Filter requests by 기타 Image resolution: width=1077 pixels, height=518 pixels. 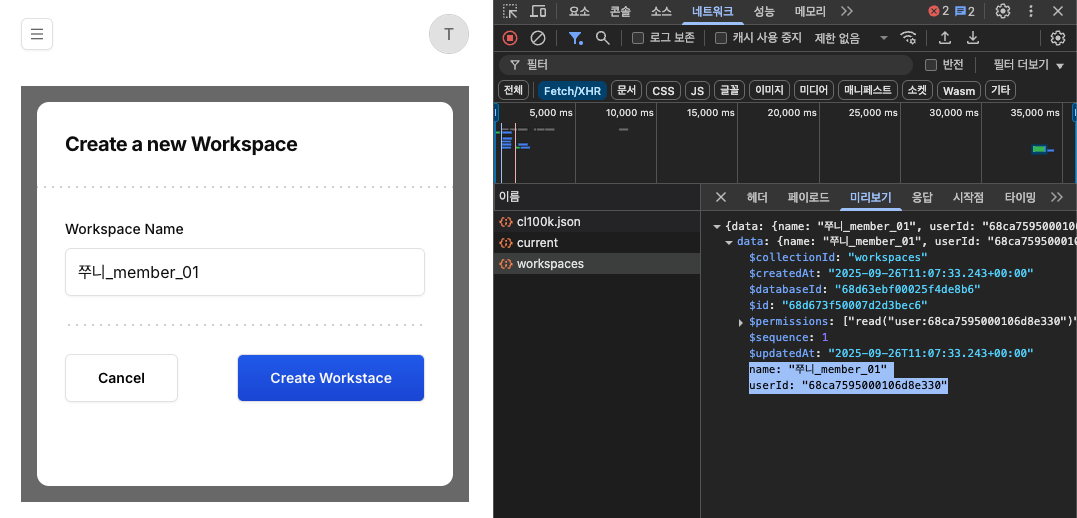(x=1000, y=90)
